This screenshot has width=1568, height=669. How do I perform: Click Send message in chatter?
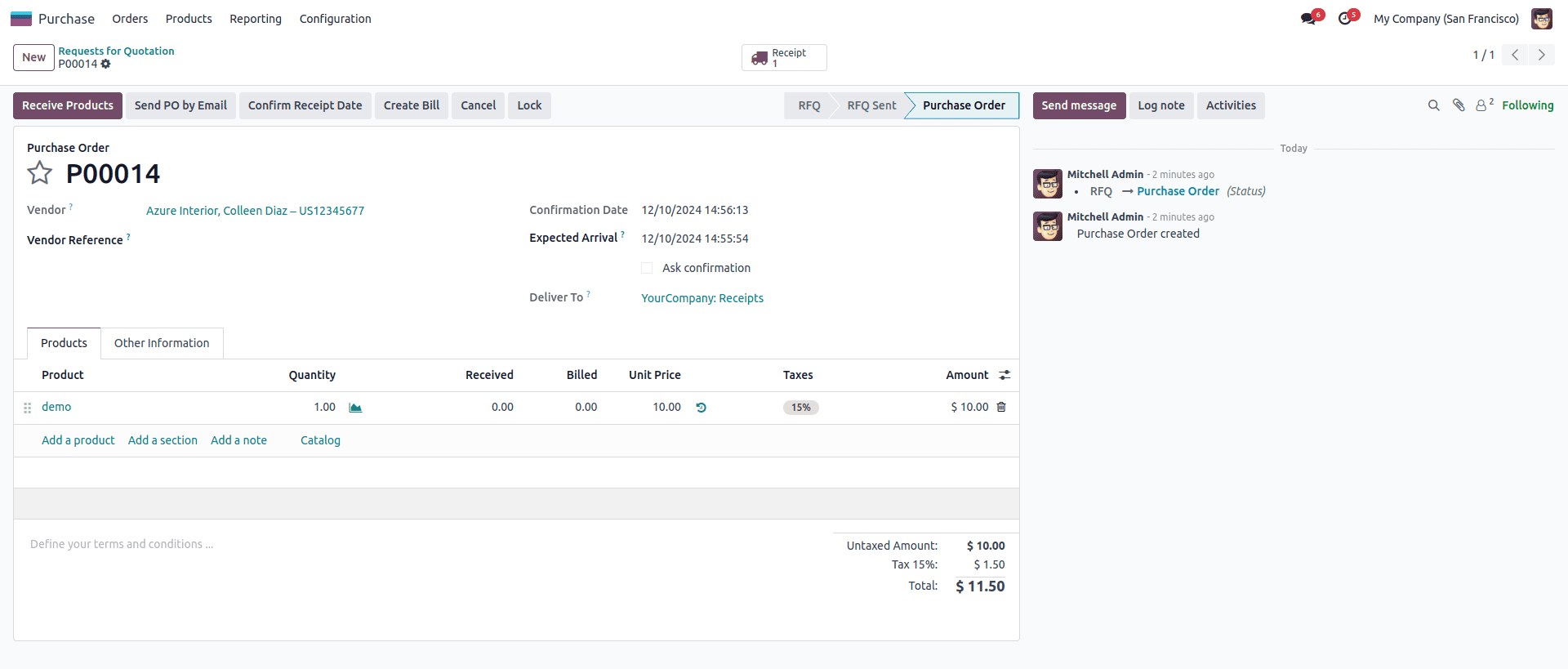pos(1079,105)
